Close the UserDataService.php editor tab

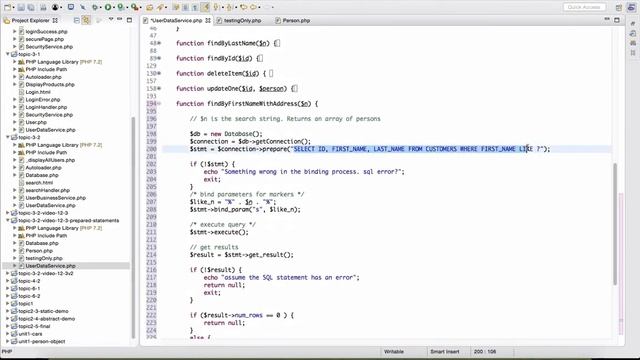[208, 20]
